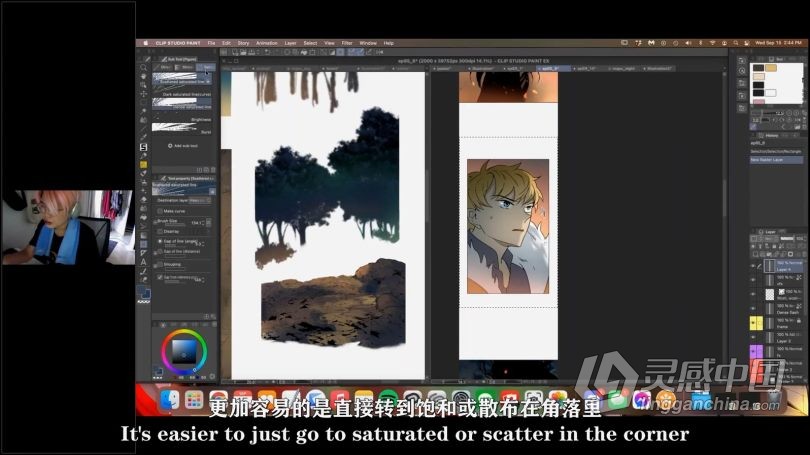Hide the sfx layer eye icon
The height and width of the screenshot is (455, 810).
coord(753,280)
